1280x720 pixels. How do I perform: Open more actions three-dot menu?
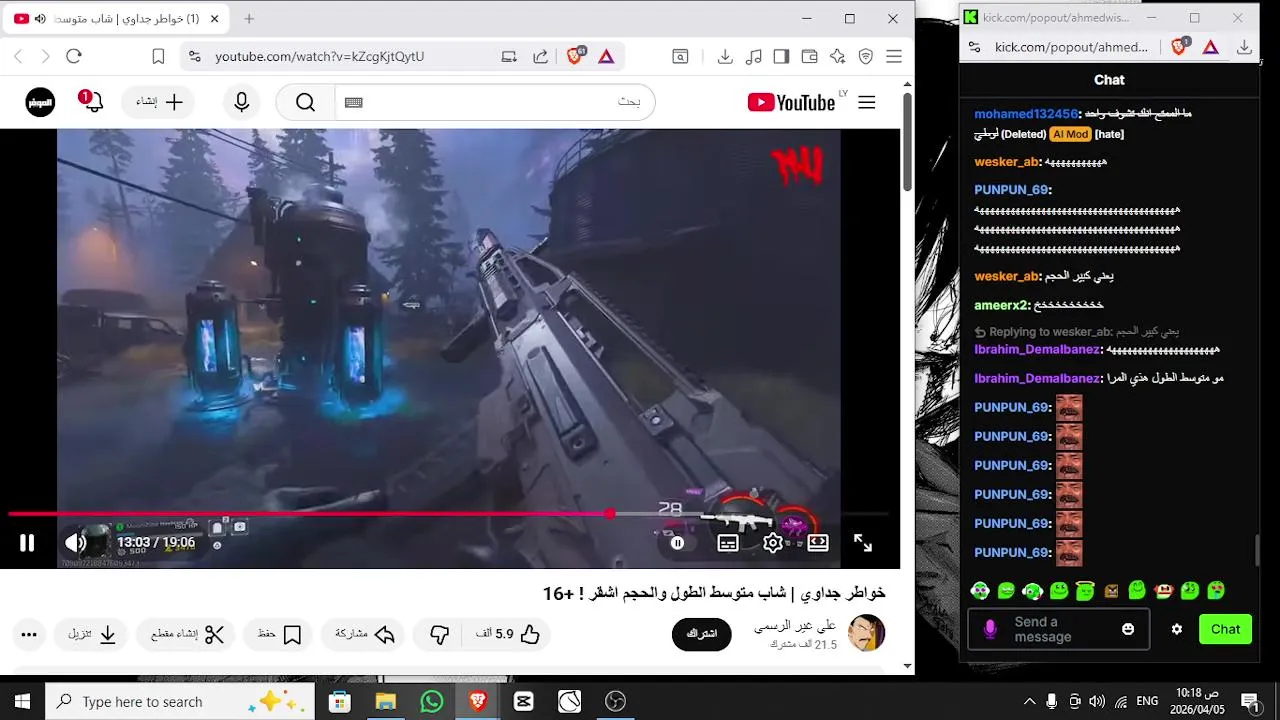(x=29, y=634)
